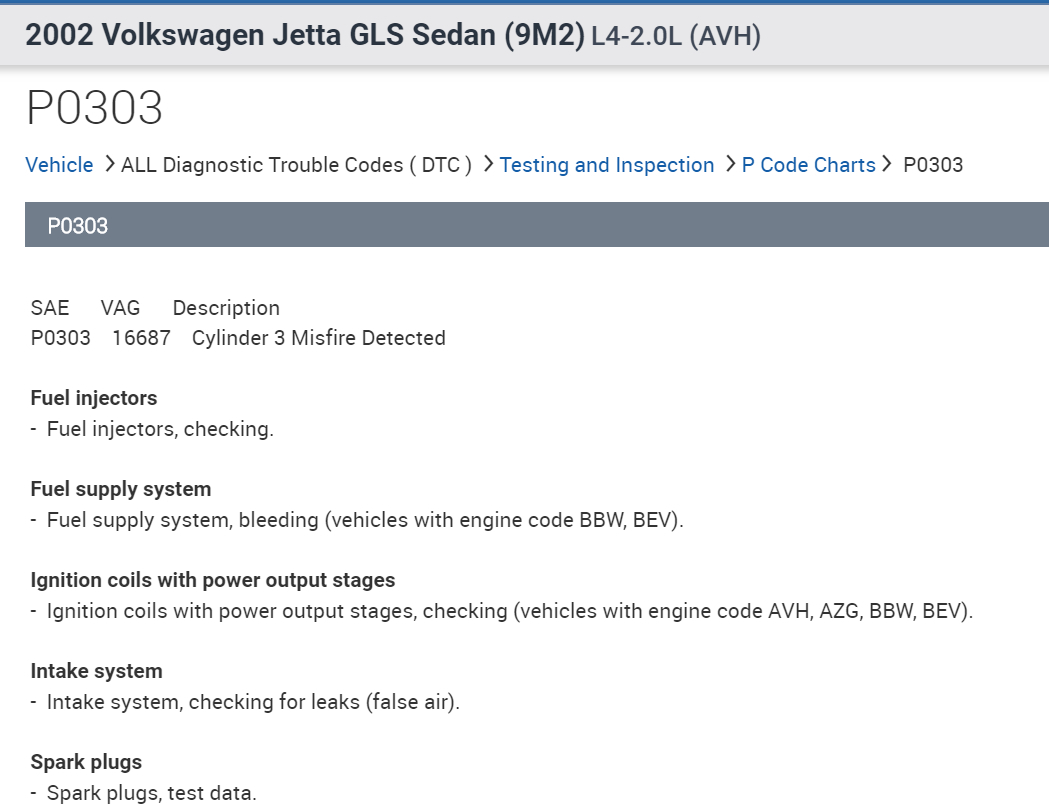This screenshot has width=1049, height=806.
Task: Click the L4-2.0L (AVH) engine label
Action: [x=676, y=37]
